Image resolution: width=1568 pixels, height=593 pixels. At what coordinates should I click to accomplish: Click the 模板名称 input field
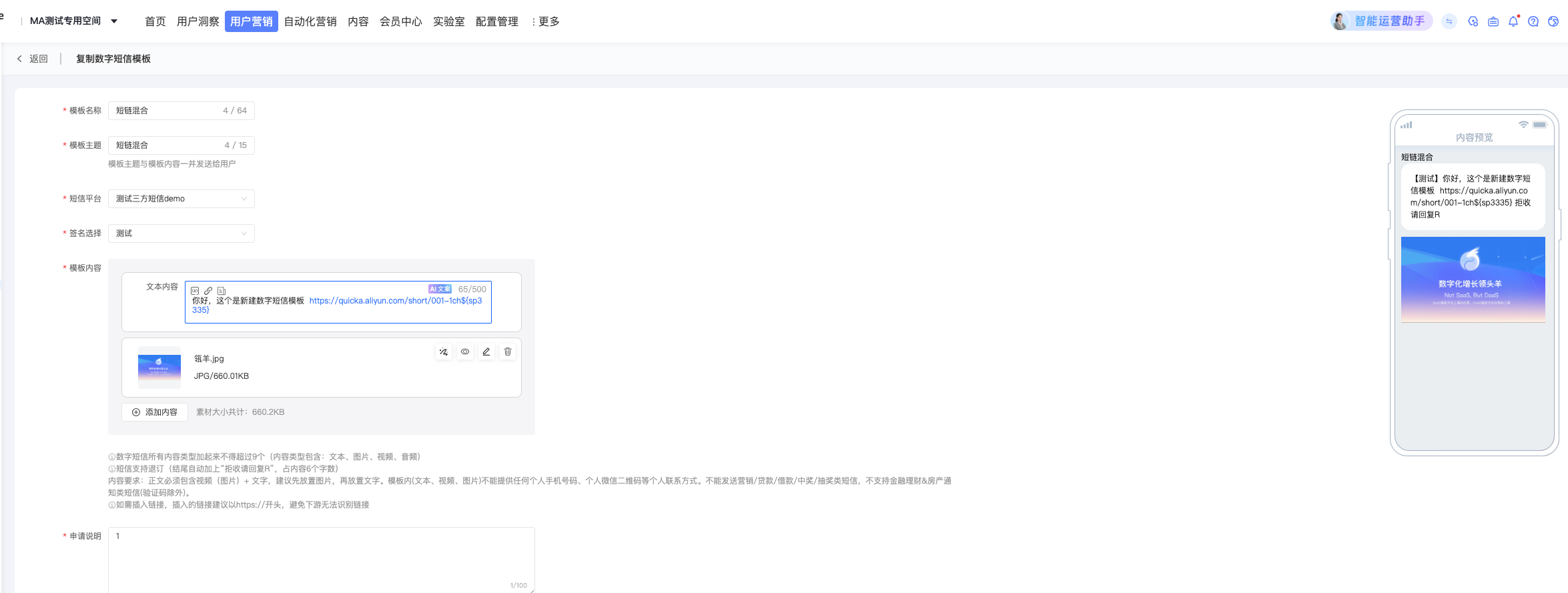[x=181, y=111]
